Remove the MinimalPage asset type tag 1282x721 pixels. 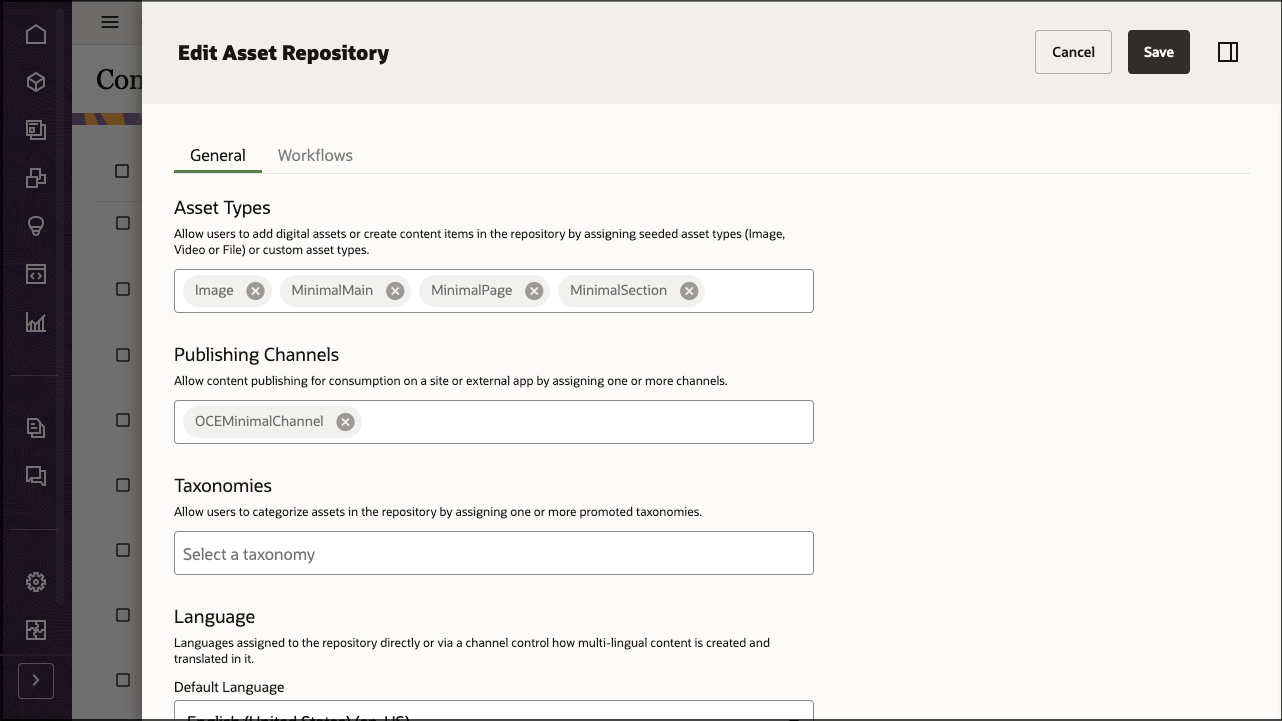(x=534, y=290)
